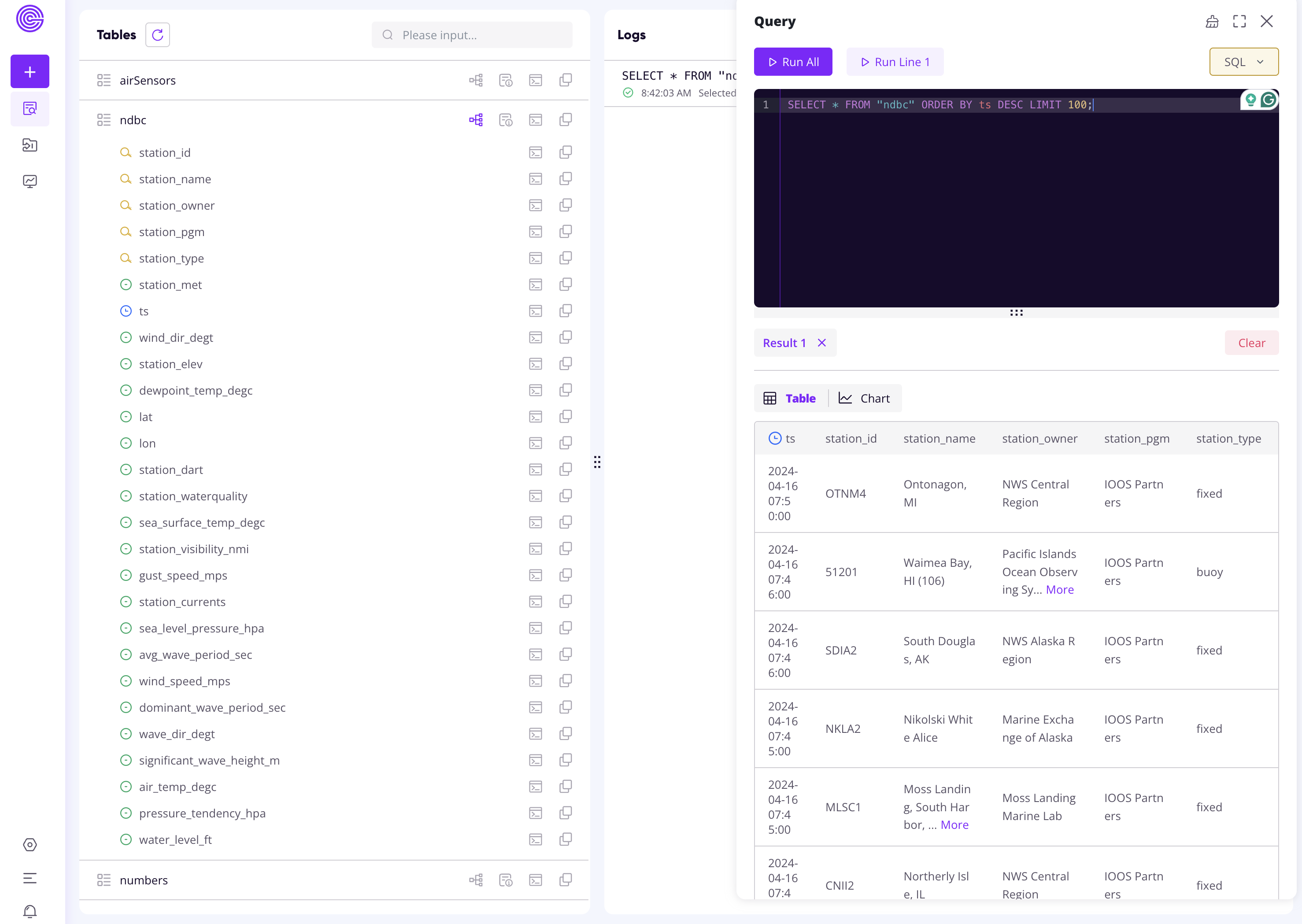Open the SQL language dropdown

coord(1244,62)
